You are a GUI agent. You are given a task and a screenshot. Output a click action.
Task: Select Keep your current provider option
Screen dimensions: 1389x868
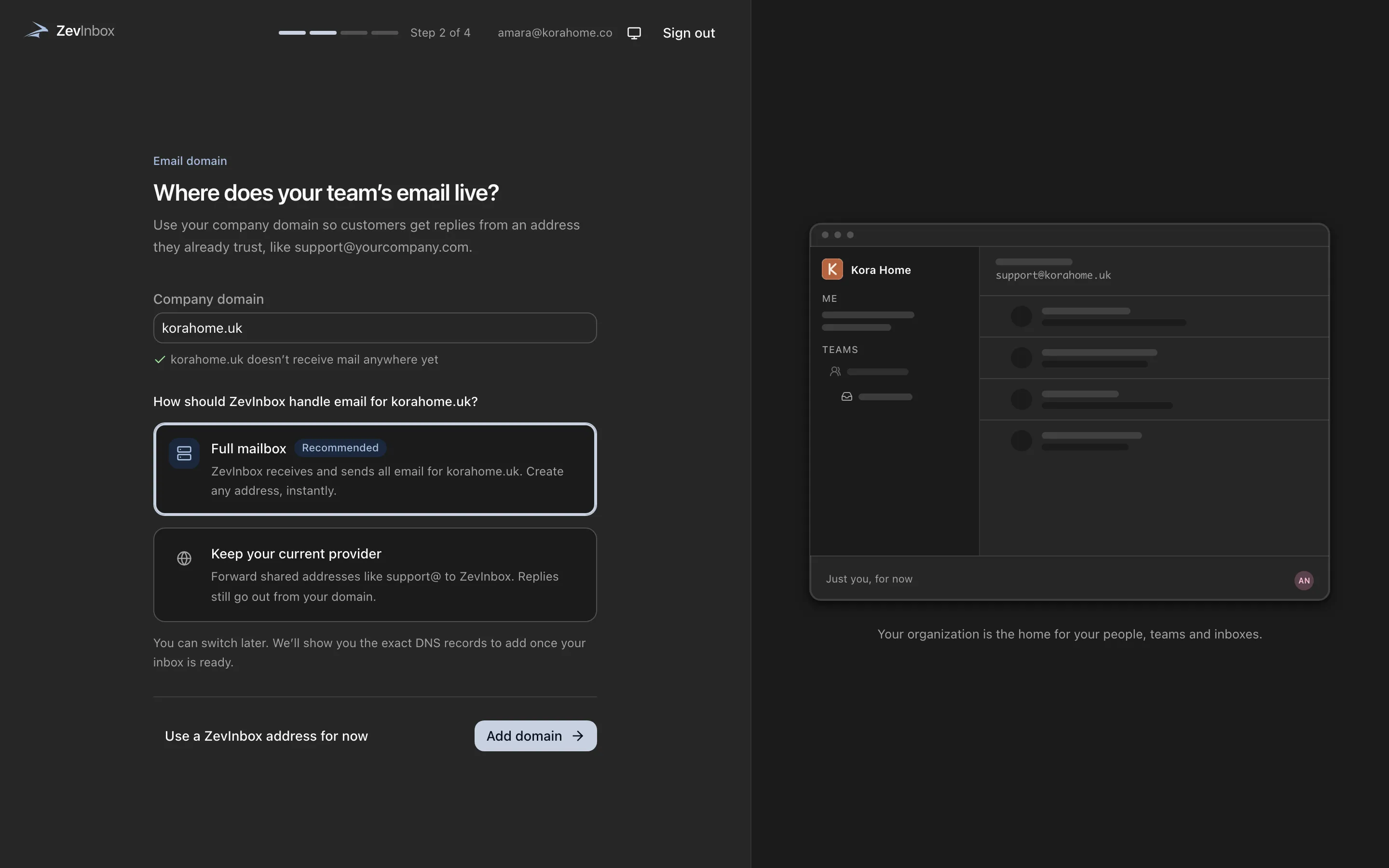[375, 575]
